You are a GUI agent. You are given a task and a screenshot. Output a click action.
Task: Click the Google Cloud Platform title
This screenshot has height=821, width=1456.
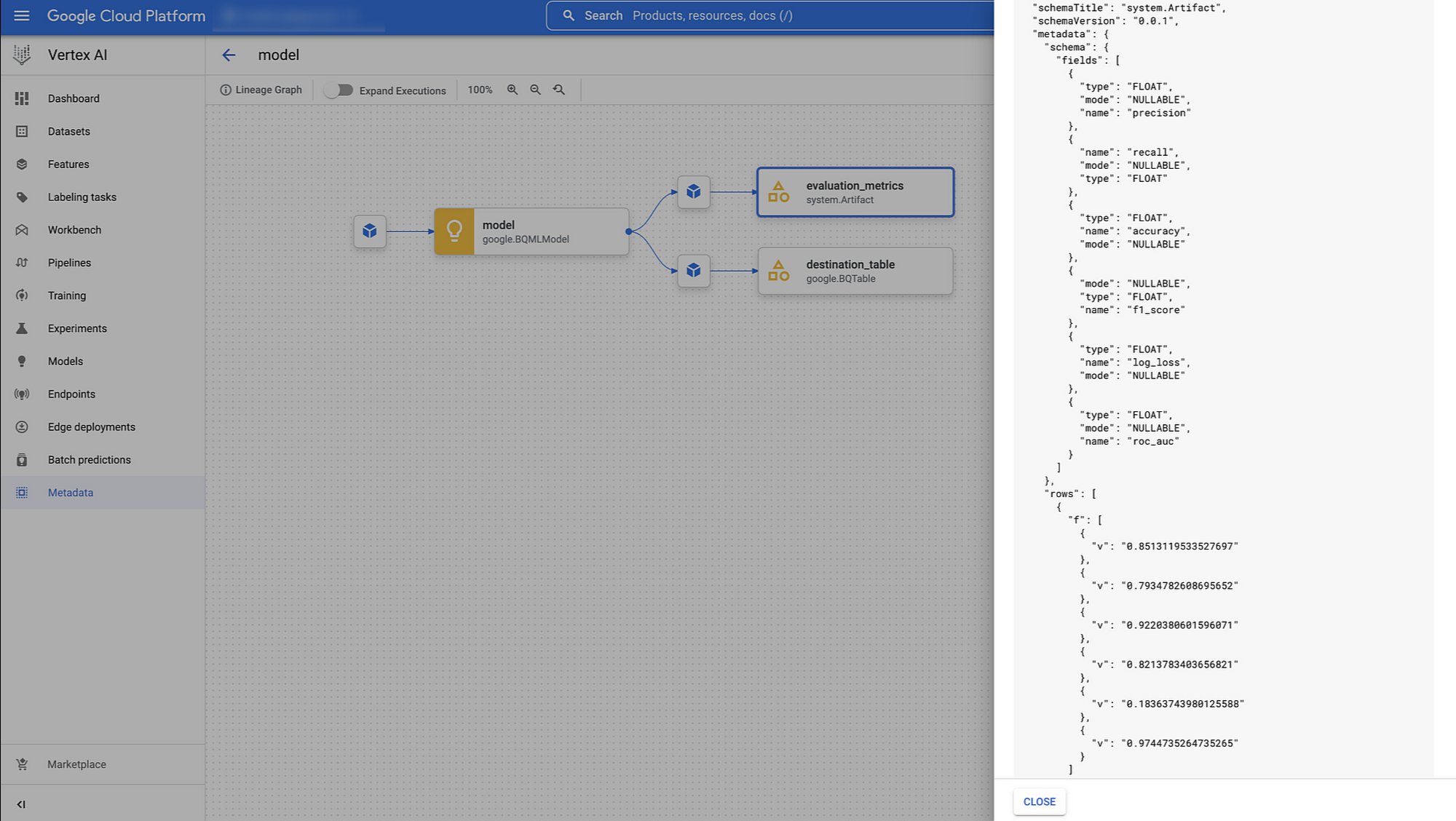click(x=127, y=15)
